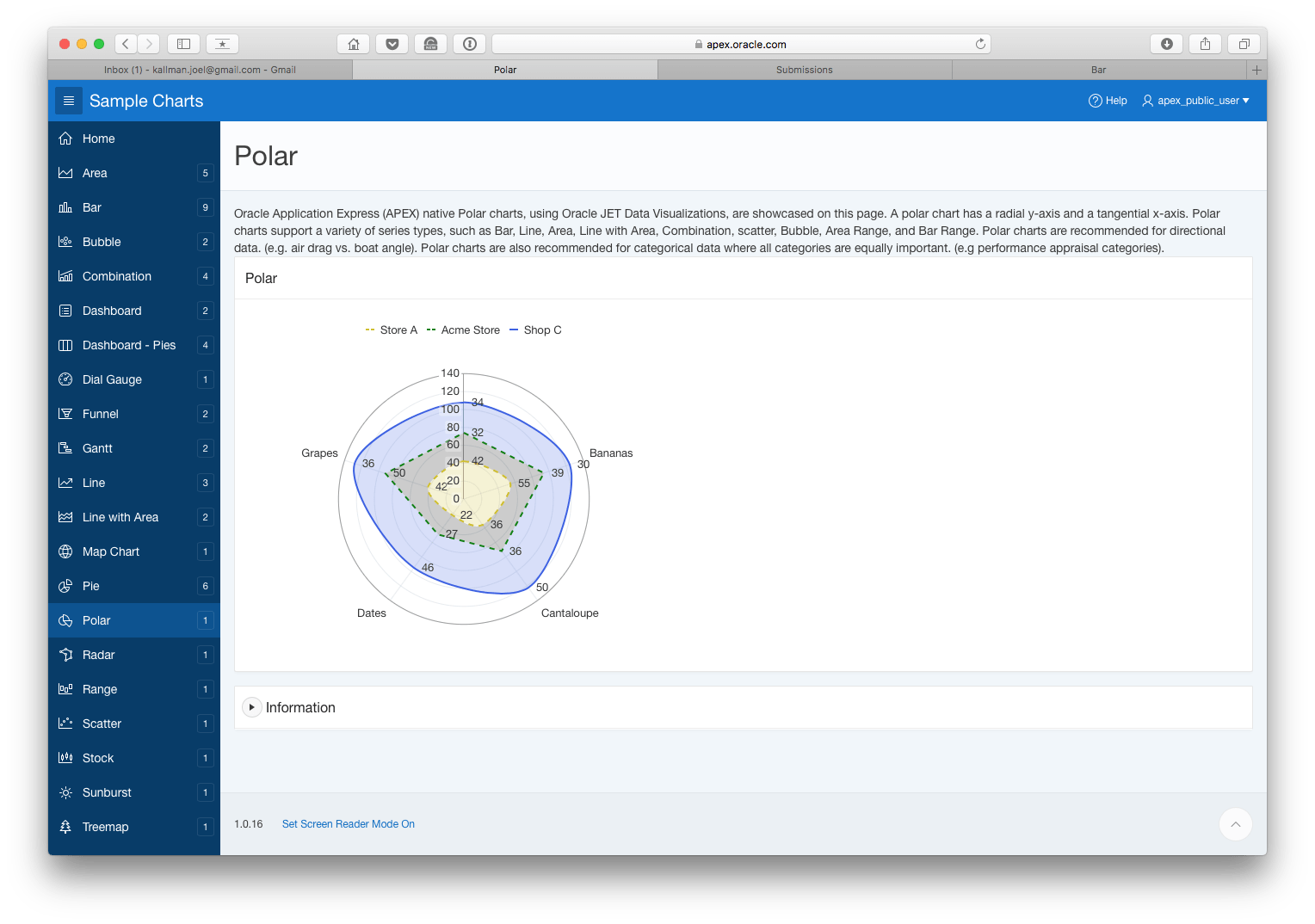Select the Line chart icon
Viewport: 1315px width, 924px height.
(65, 483)
